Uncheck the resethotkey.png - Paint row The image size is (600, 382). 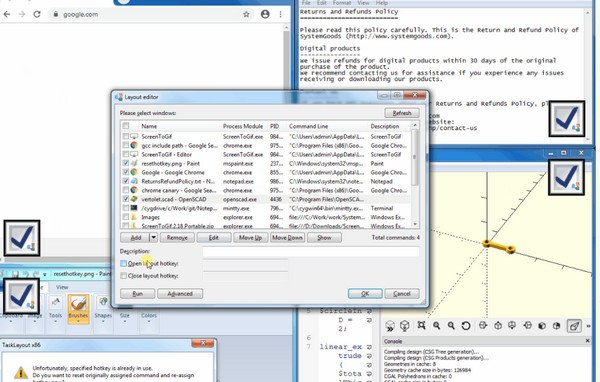click(126, 163)
